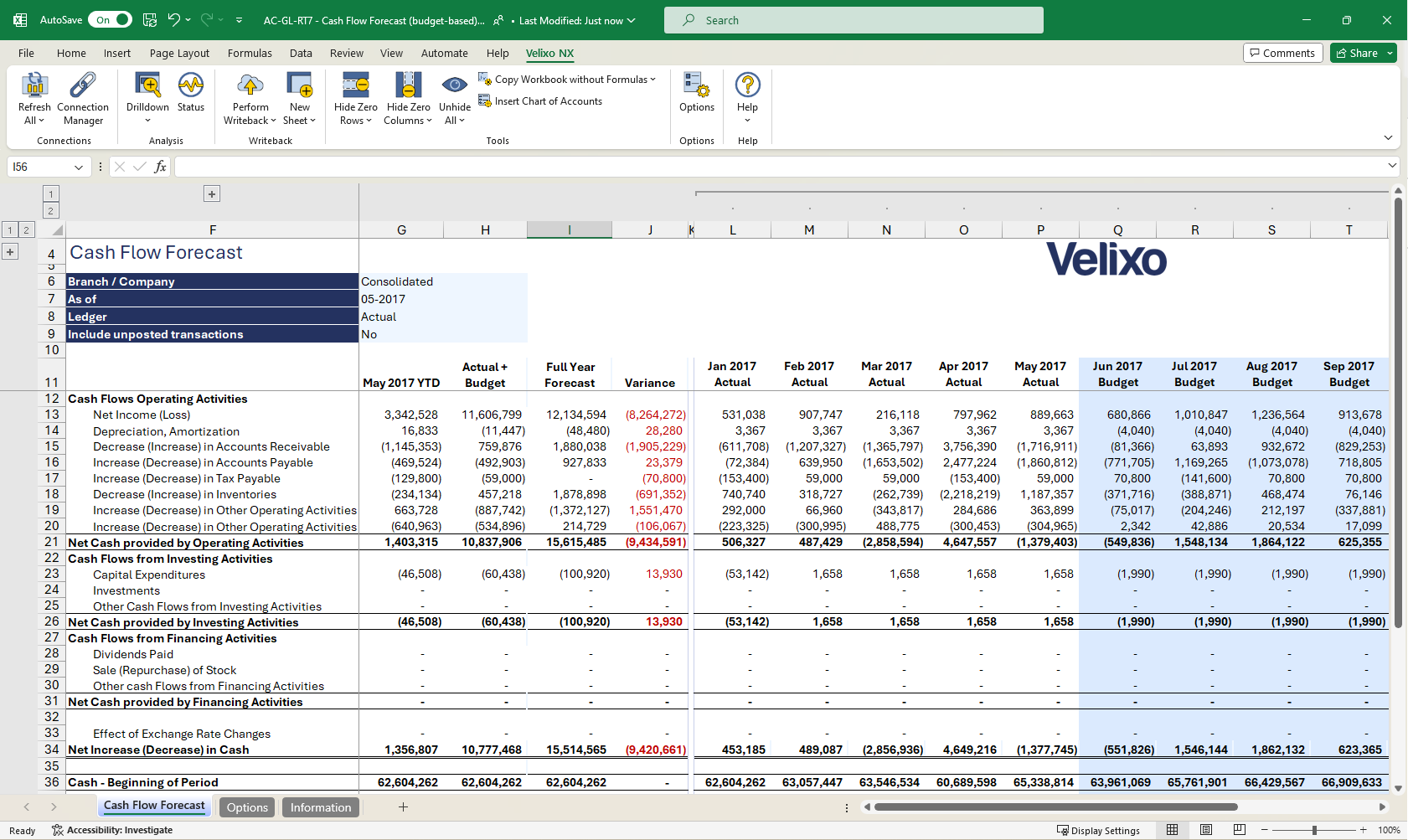The height and width of the screenshot is (840, 1408).
Task: Click the Save icon in title bar
Action: 150,20
